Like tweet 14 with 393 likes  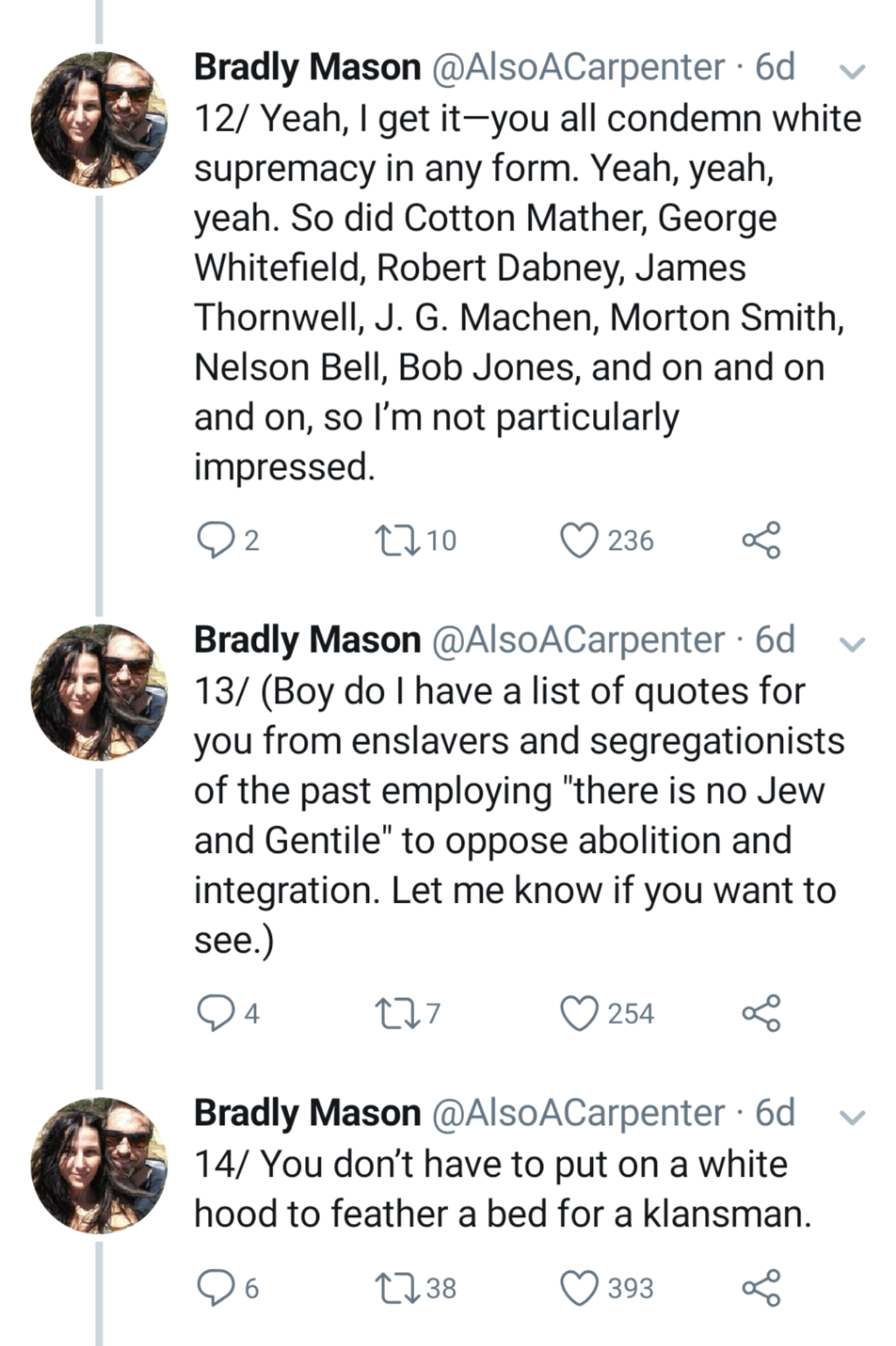point(579,1288)
